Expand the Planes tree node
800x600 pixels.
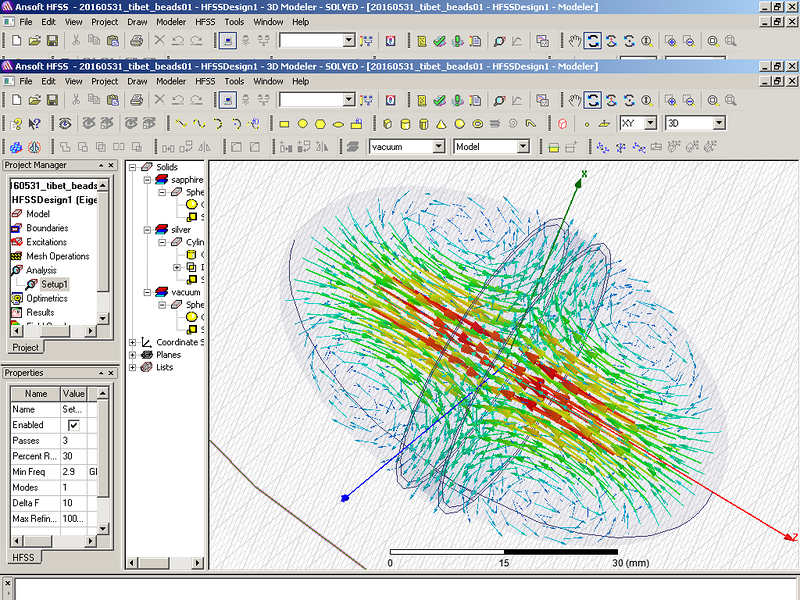pos(133,355)
